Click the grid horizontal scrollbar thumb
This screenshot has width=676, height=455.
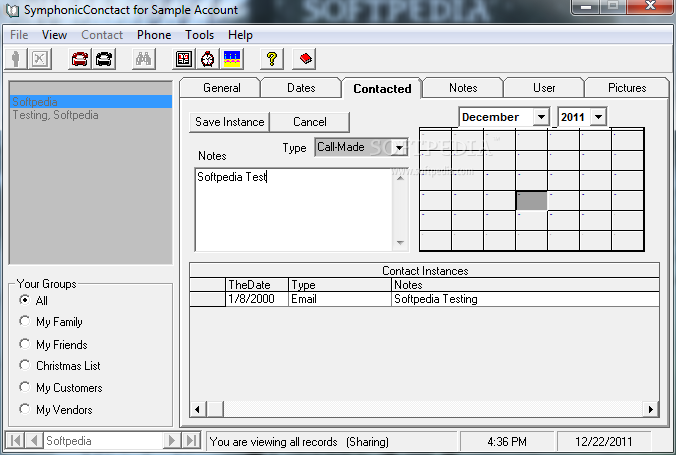[x=215, y=409]
